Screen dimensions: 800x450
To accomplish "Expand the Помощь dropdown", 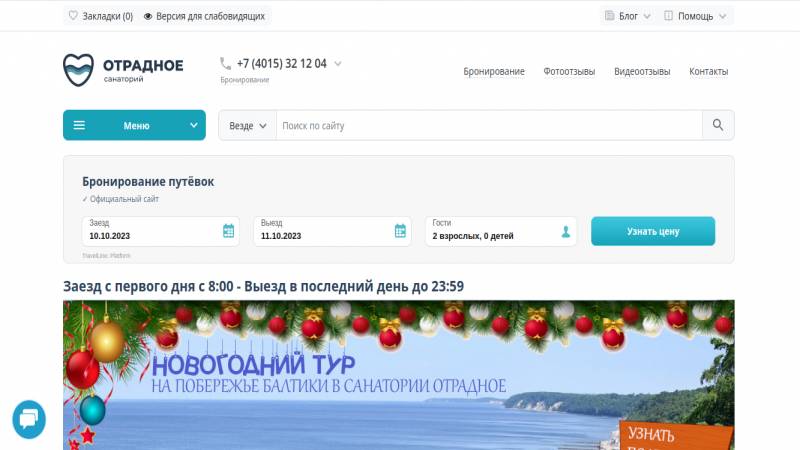I will pos(694,16).
